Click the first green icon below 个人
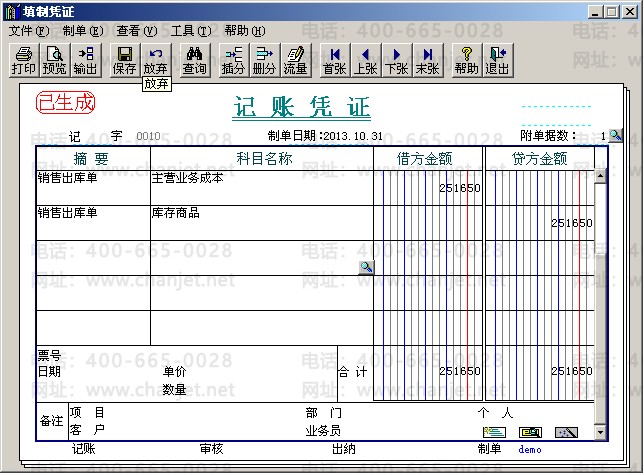The height and width of the screenshot is (473, 643). tap(494, 432)
